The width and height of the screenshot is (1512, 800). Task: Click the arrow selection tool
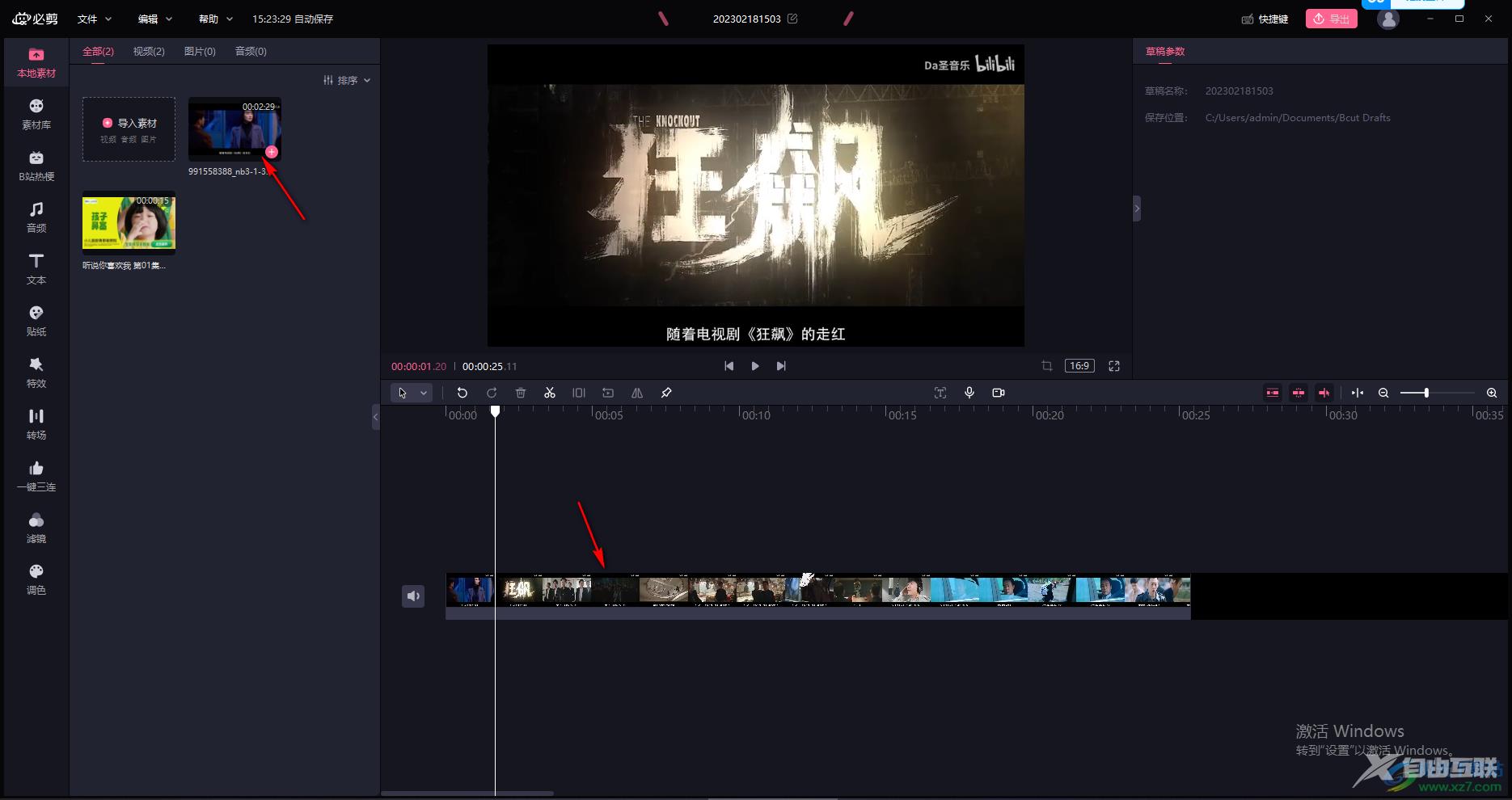(x=403, y=393)
